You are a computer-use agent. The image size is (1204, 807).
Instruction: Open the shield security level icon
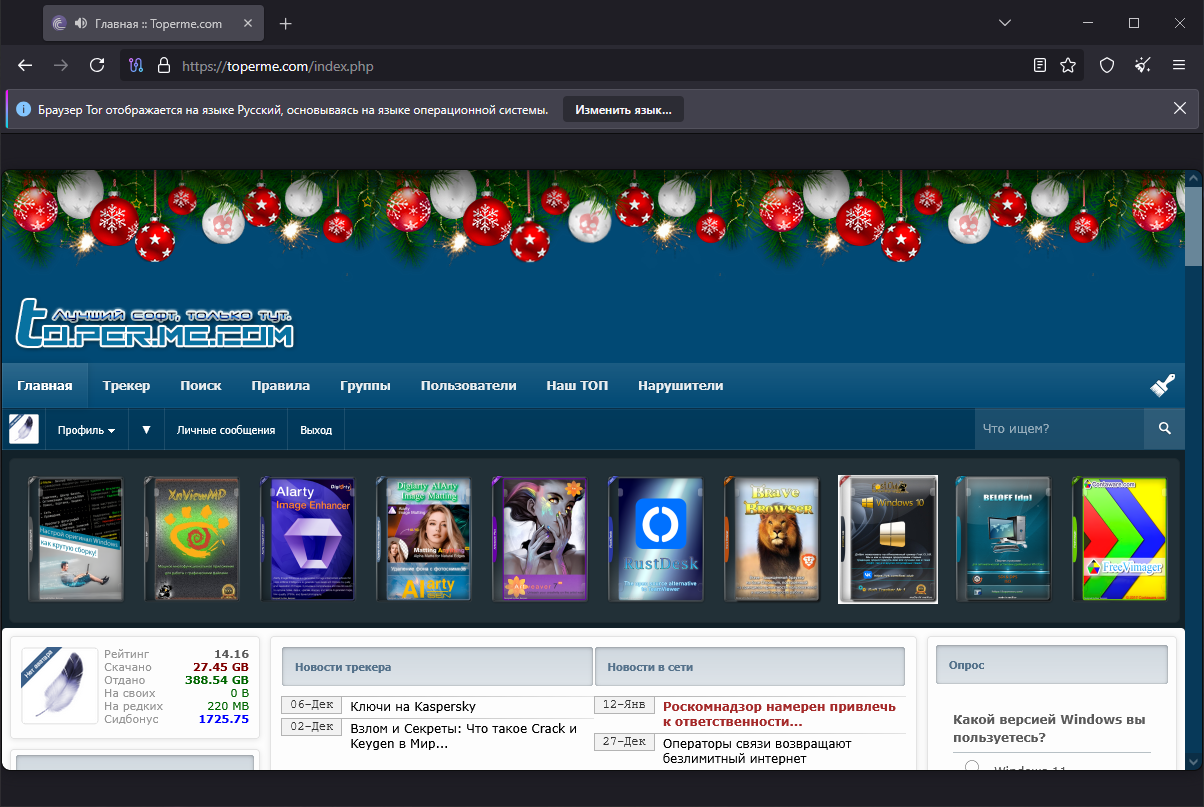[1107, 65]
